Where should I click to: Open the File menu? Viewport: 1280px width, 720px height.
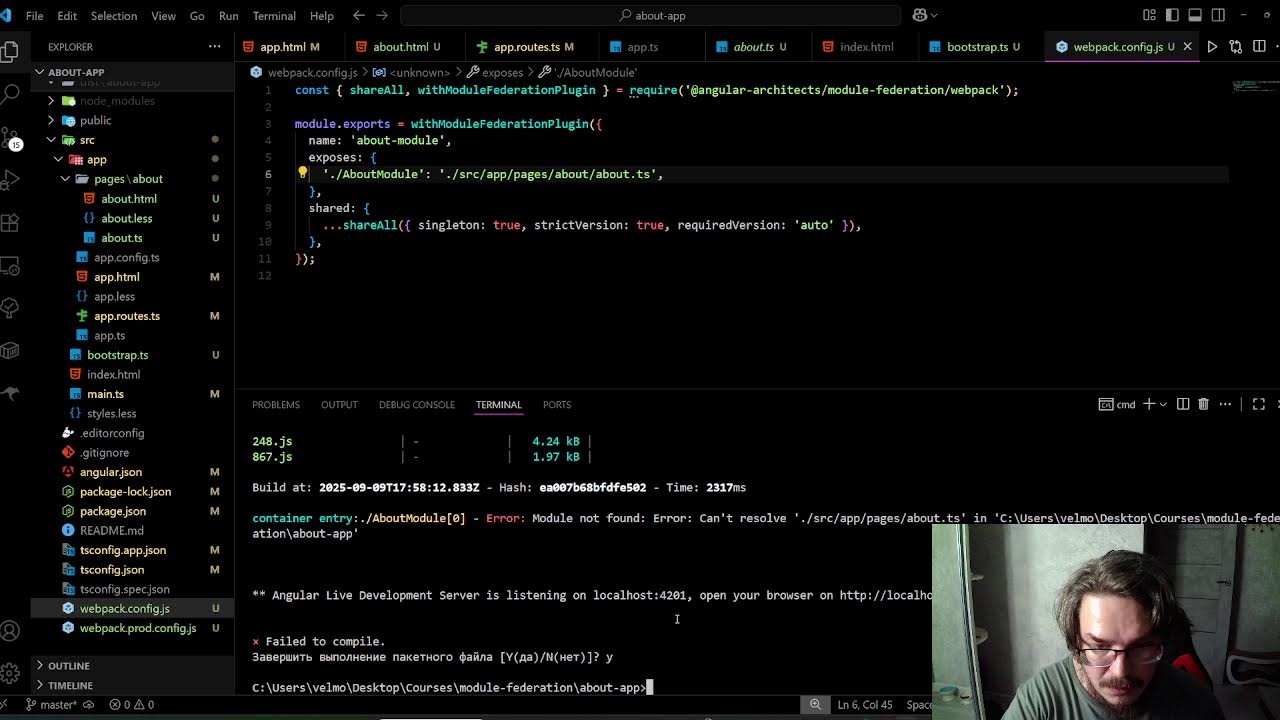(x=34, y=16)
